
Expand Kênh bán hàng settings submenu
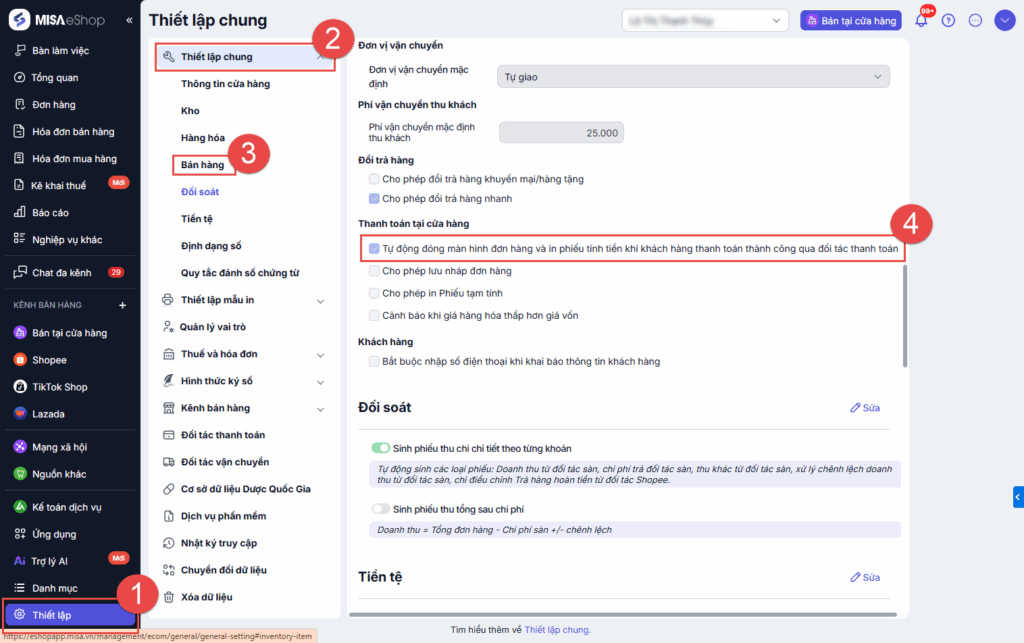[321, 409]
